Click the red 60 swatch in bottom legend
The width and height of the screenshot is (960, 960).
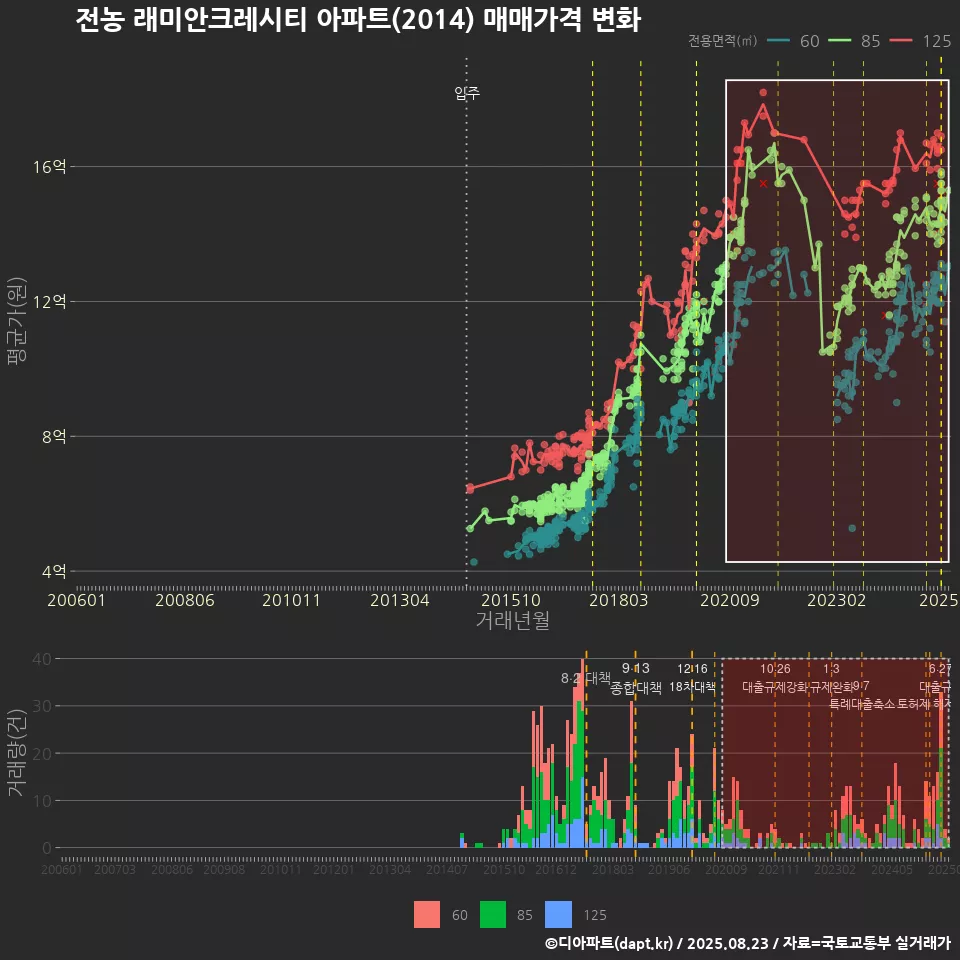[427, 915]
